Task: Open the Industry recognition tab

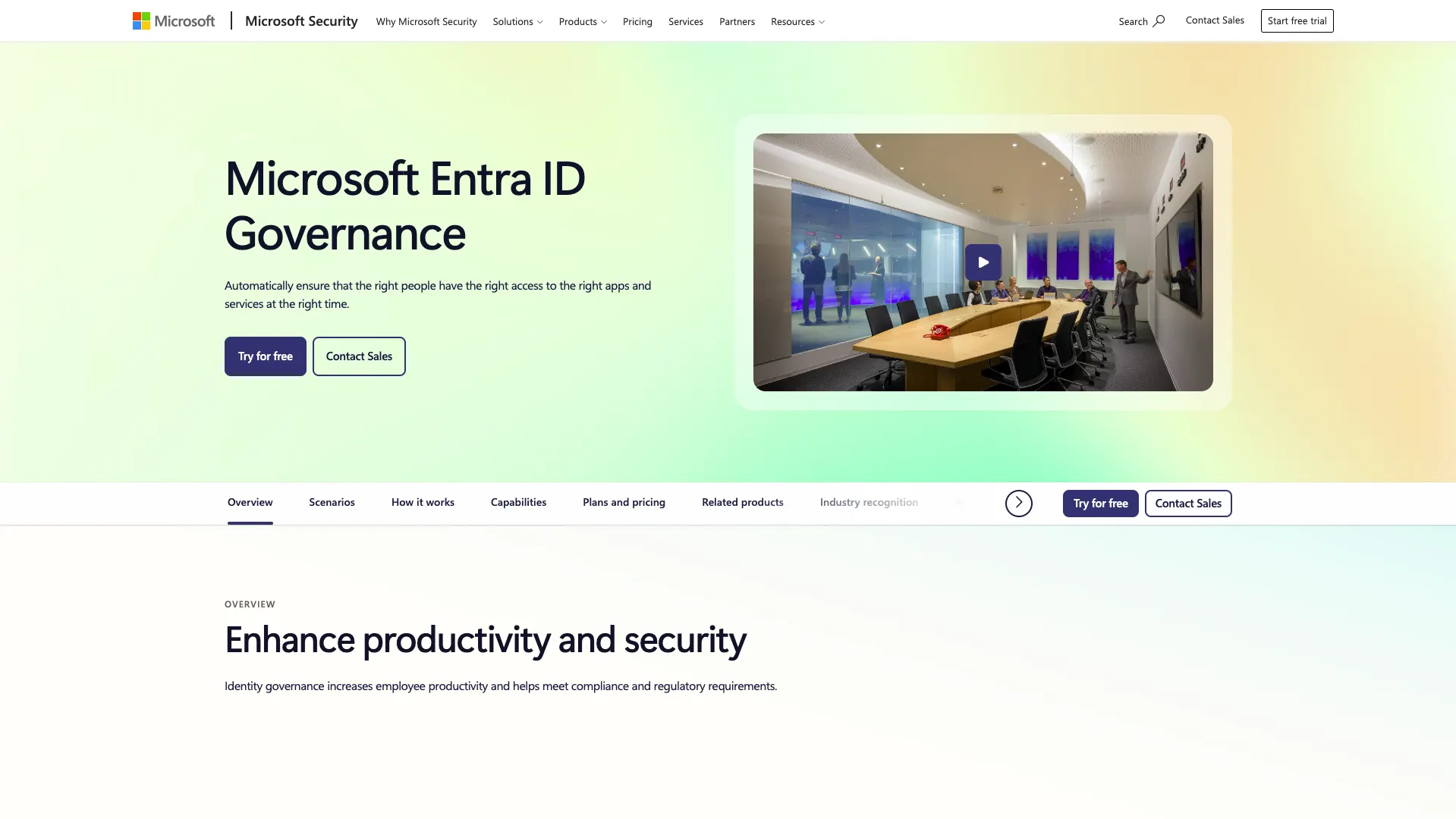Action: [x=869, y=502]
